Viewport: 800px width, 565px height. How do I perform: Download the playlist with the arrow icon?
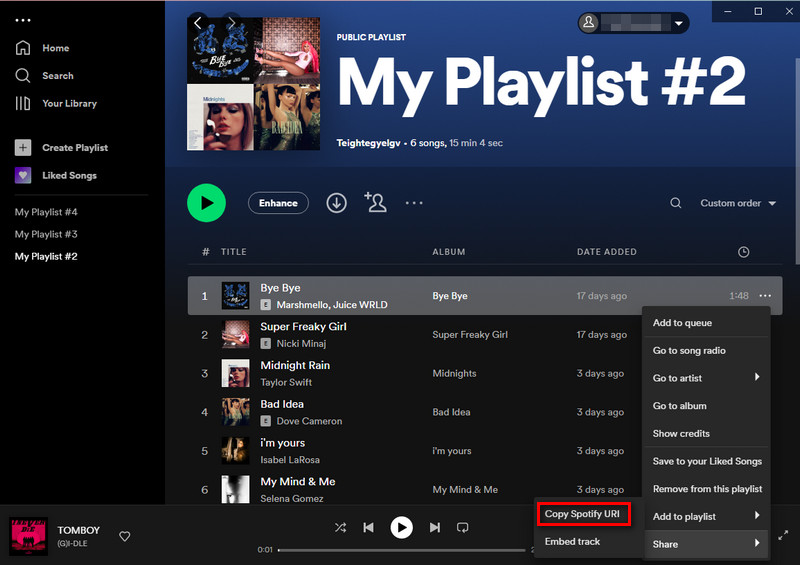[336, 203]
